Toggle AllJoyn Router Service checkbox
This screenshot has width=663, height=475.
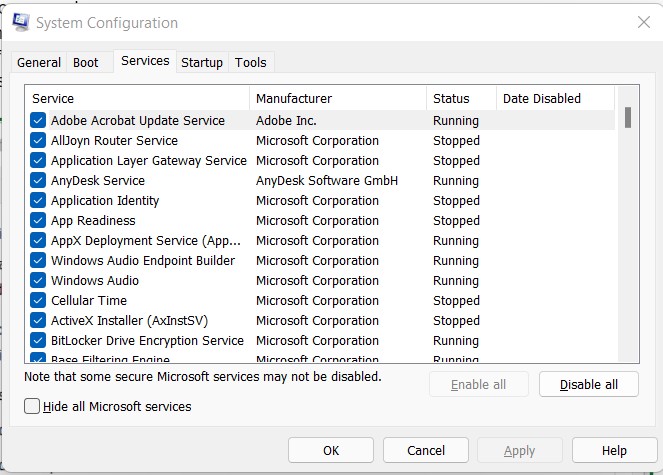point(38,141)
